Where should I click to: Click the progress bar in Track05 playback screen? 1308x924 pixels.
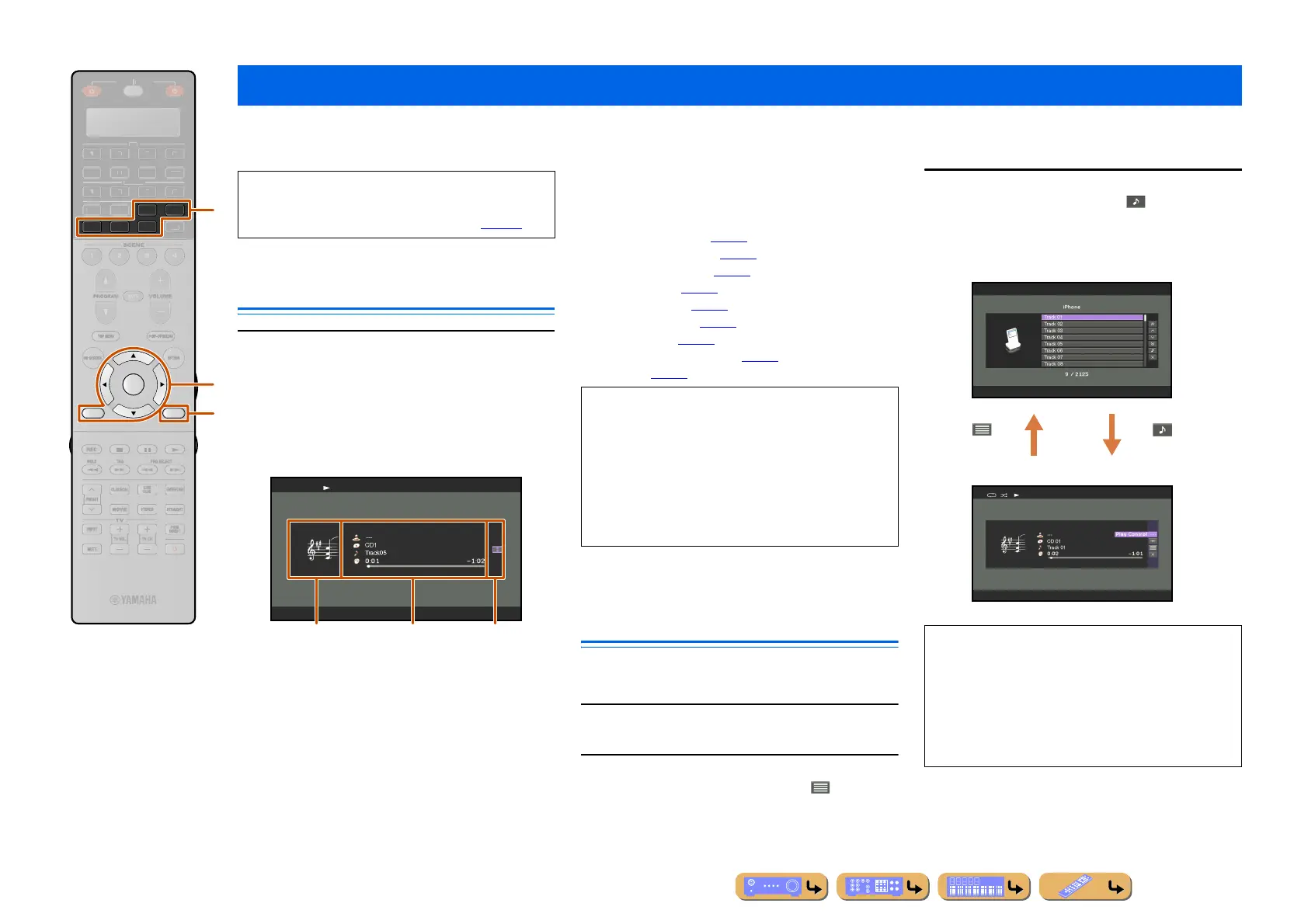click(x=426, y=566)
